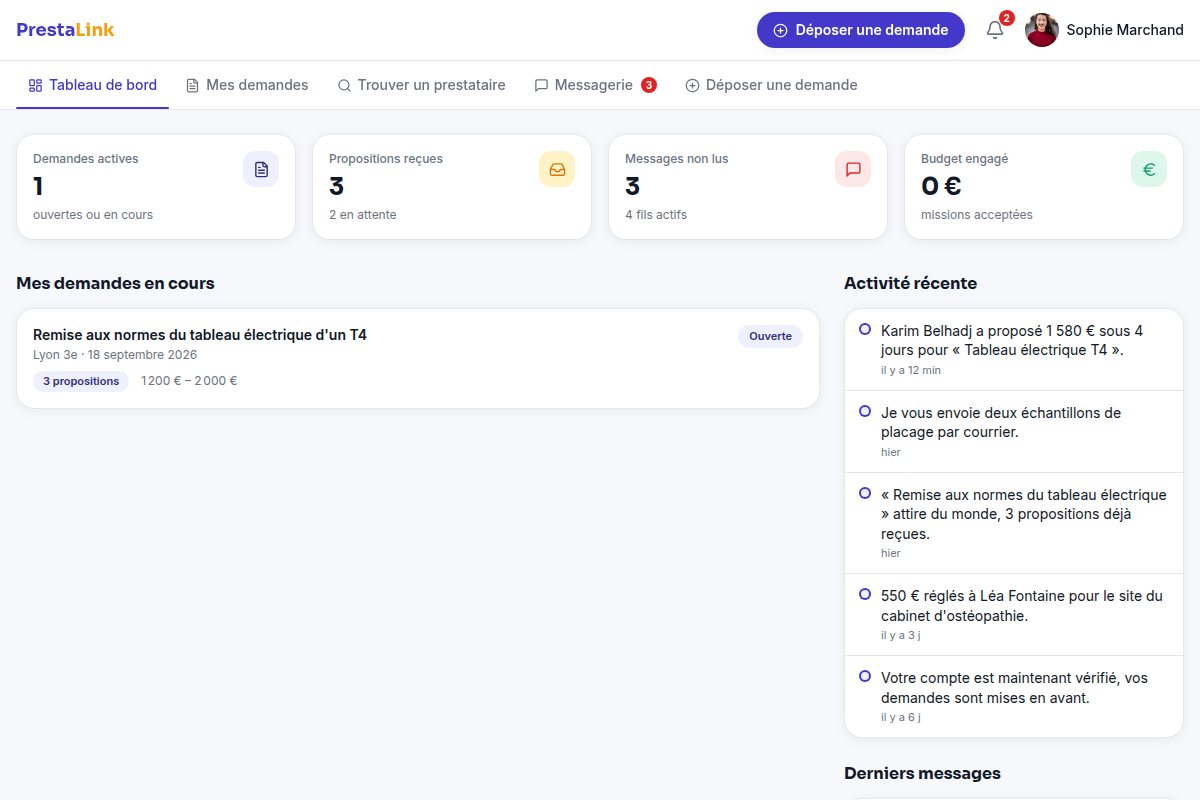Open the Messagerie tab
Image resolution: width=1200 pixels, height=800 pixels.
coord(595,85)
